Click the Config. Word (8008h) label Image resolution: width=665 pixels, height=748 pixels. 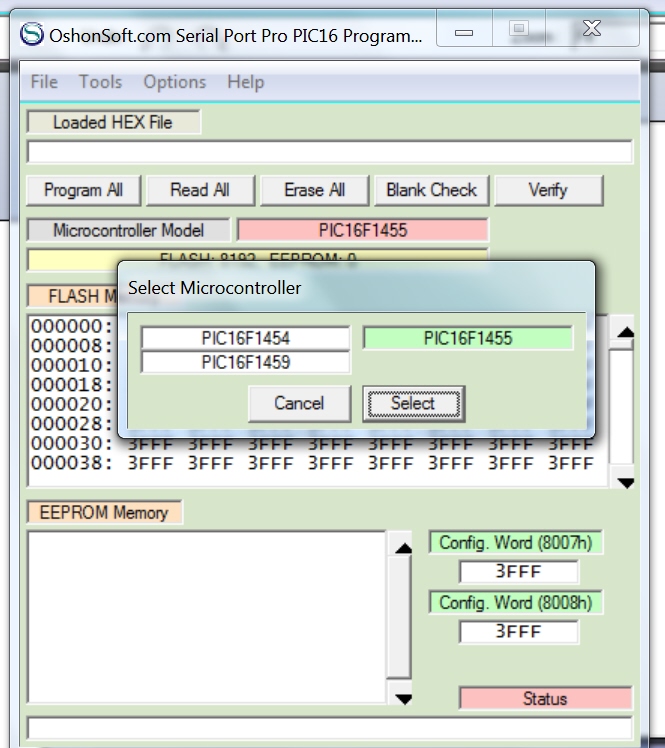tap(516, 603)
